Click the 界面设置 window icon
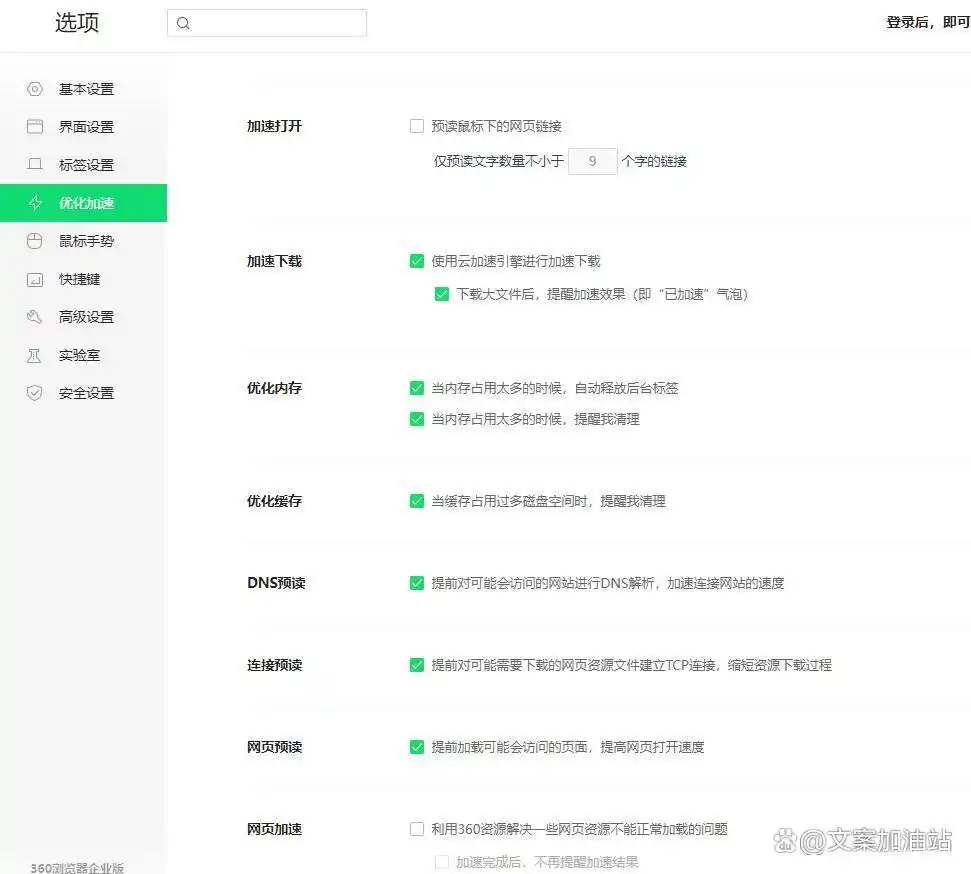The width and height of the screenshot is (971, 874). [35, 127]
